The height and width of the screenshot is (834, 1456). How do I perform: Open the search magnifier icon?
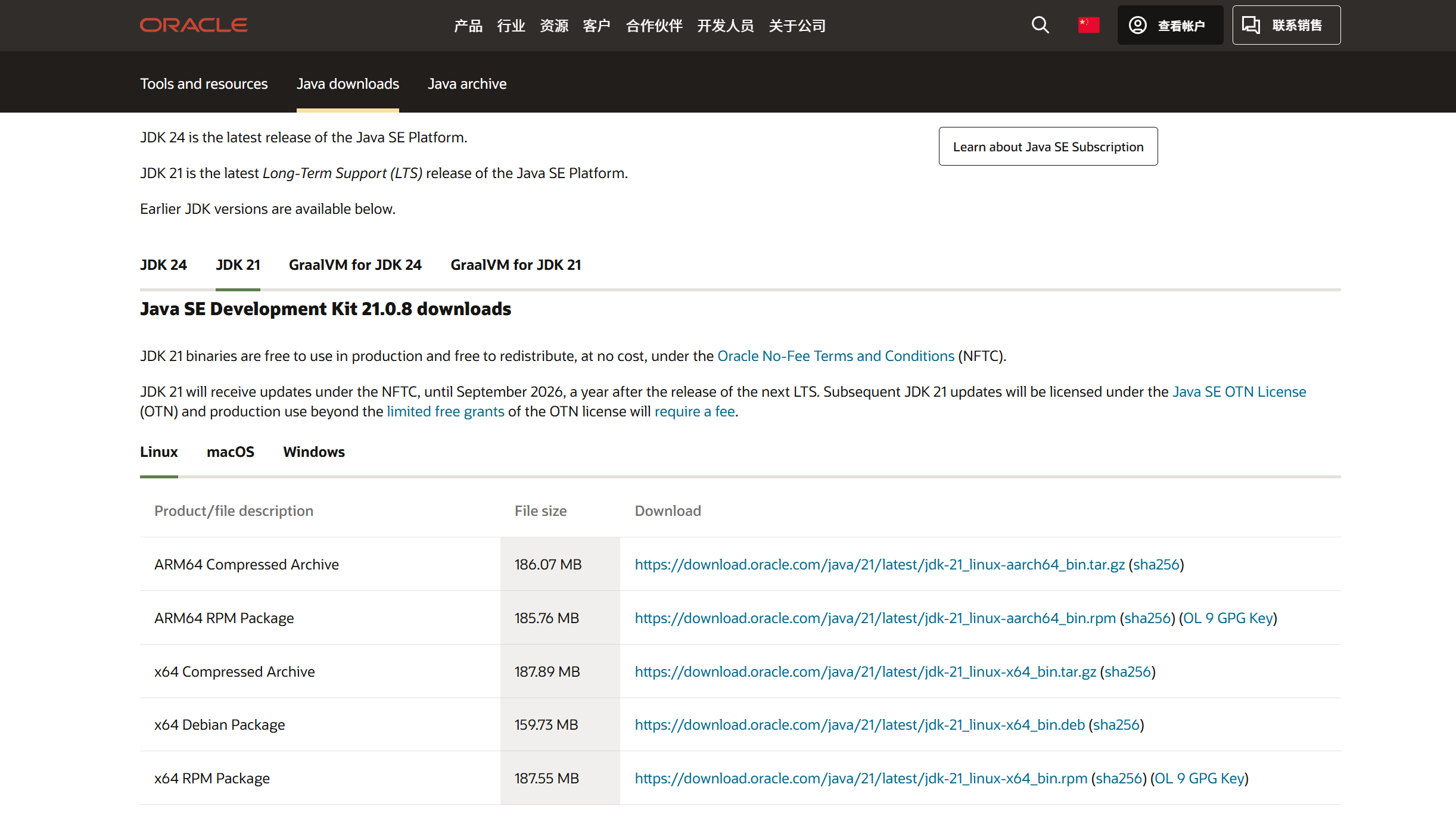tap(1040, 25)
